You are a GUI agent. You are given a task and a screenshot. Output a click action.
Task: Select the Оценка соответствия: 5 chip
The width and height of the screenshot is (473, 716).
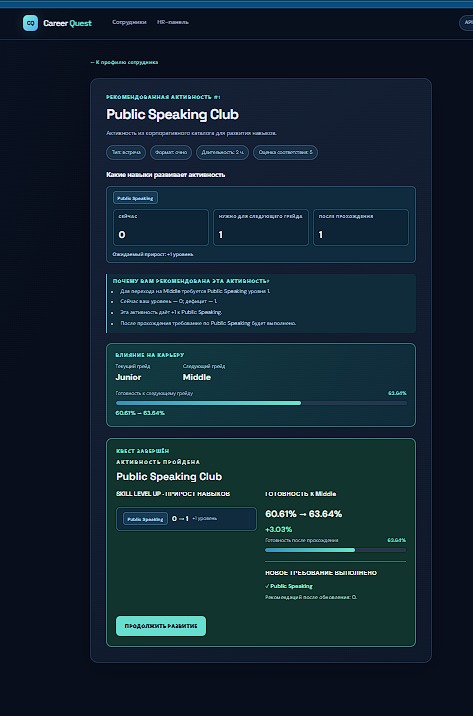pyautogui.click(x=285, y=153)
